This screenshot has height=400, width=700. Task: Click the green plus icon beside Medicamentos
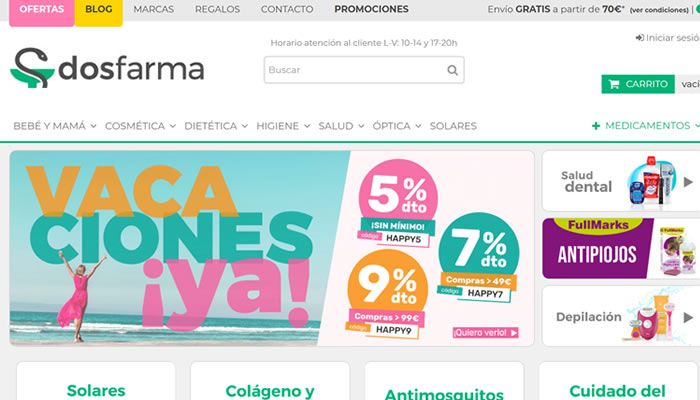(596, 126)
